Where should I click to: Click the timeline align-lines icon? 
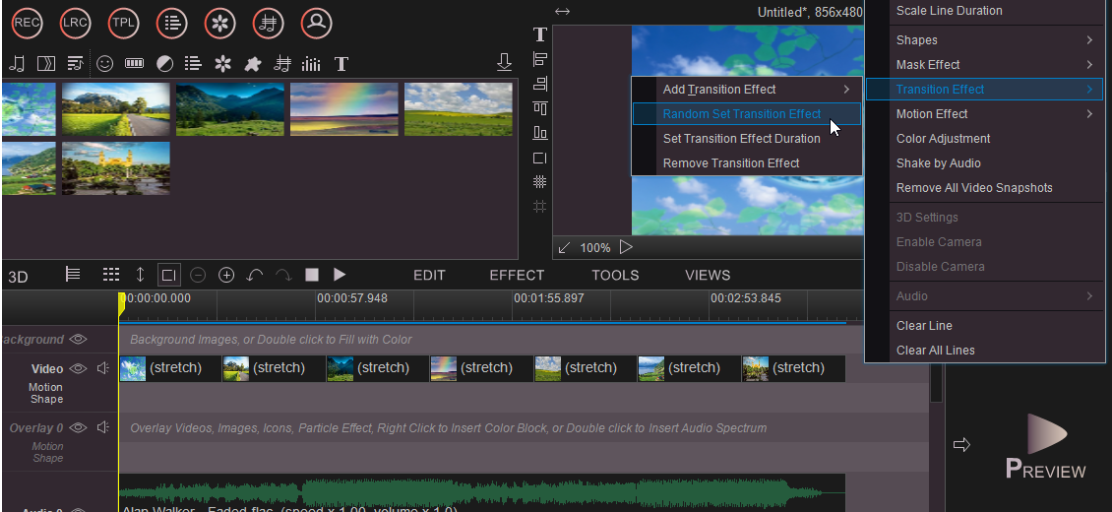tap(72, 274)
